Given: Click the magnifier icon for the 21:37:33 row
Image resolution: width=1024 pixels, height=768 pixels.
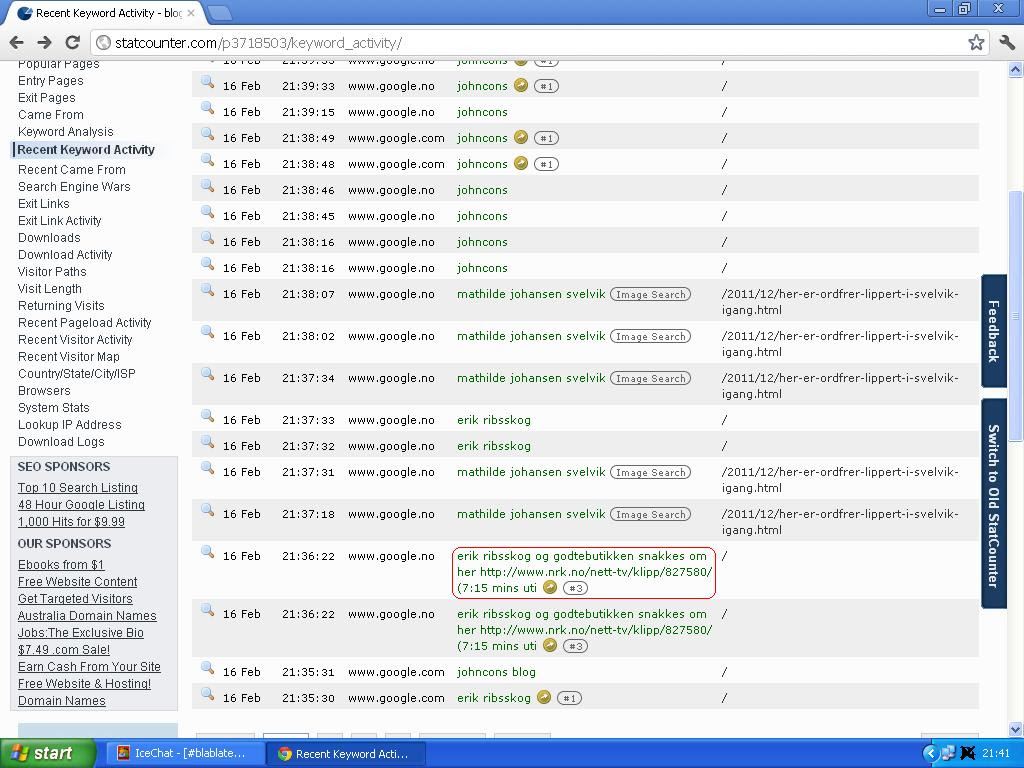Looking at the screenshot, I should [208, 416].
